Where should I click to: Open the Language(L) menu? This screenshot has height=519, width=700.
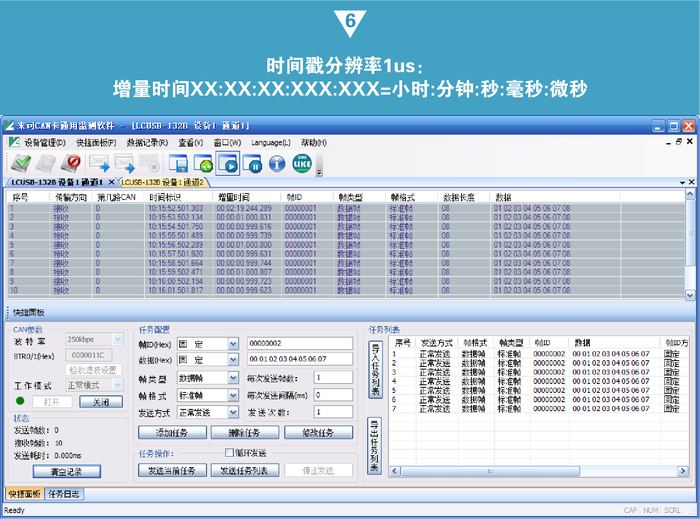pos(271,143)
